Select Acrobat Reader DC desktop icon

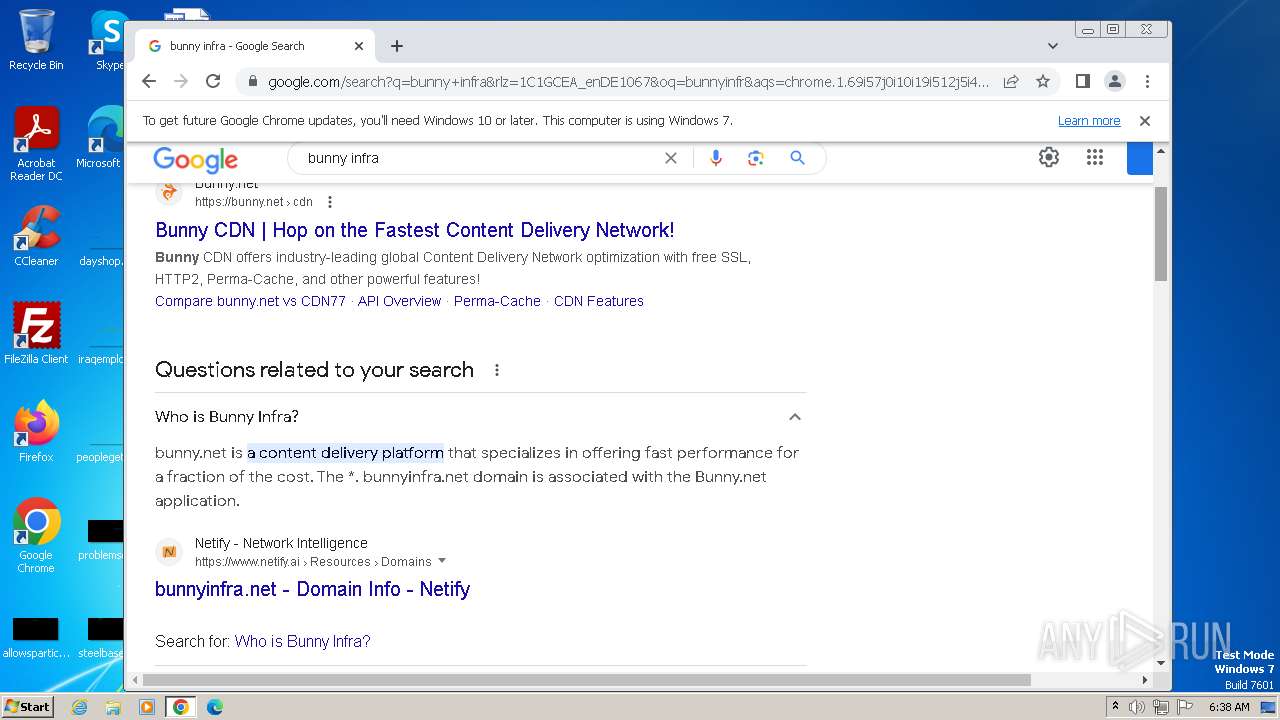click(x=36, y=145)
